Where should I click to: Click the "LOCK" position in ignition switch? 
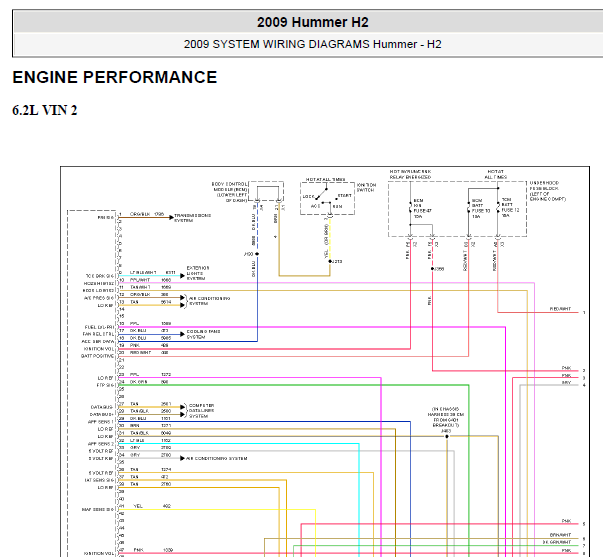click(x=308, y=197)
